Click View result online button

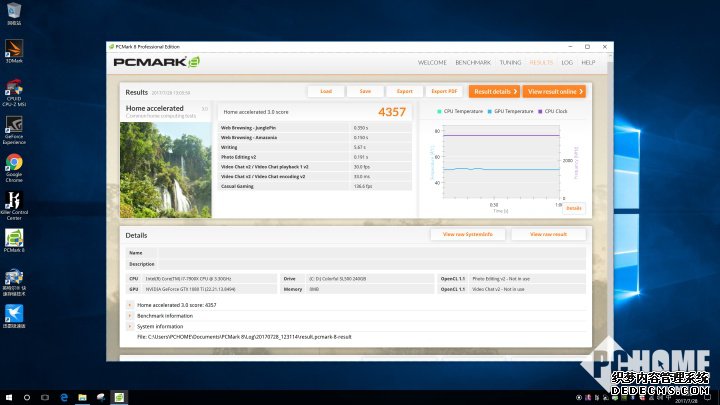tap(554, 91)
